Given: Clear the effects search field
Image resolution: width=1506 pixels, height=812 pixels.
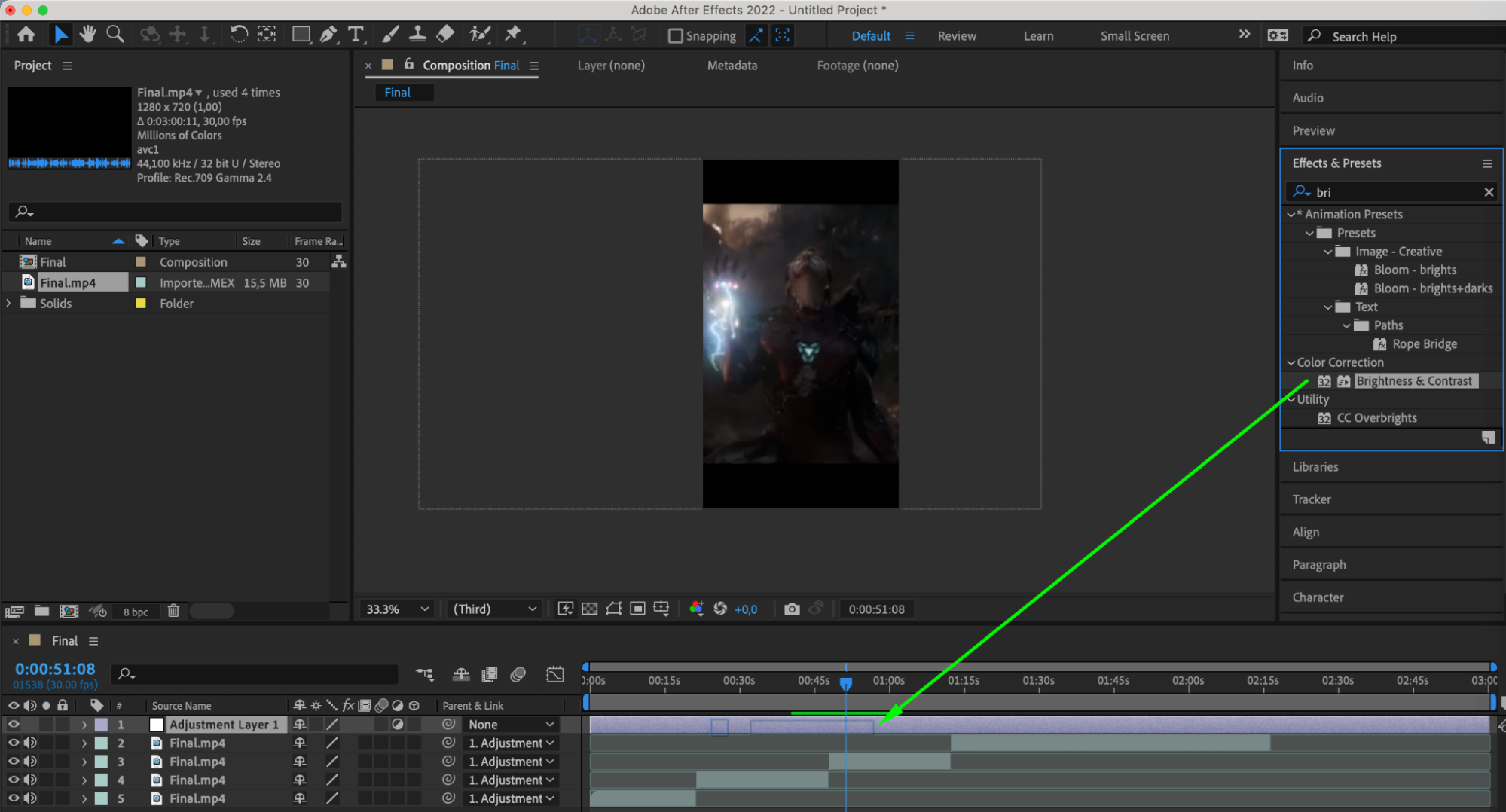Looking at the screenshot, I should pos(1488,192).
